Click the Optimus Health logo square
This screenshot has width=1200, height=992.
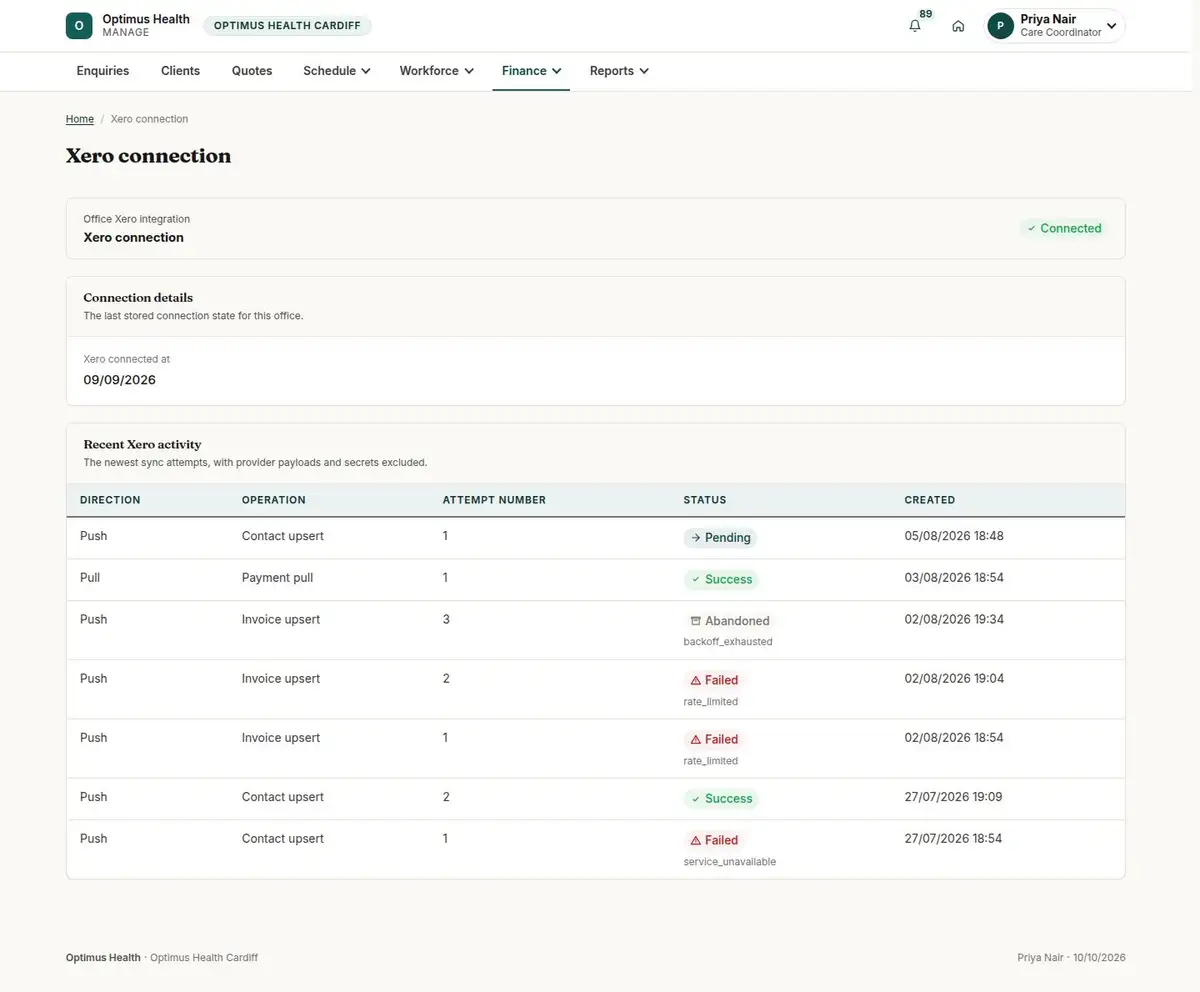click(x=79, y=26)
